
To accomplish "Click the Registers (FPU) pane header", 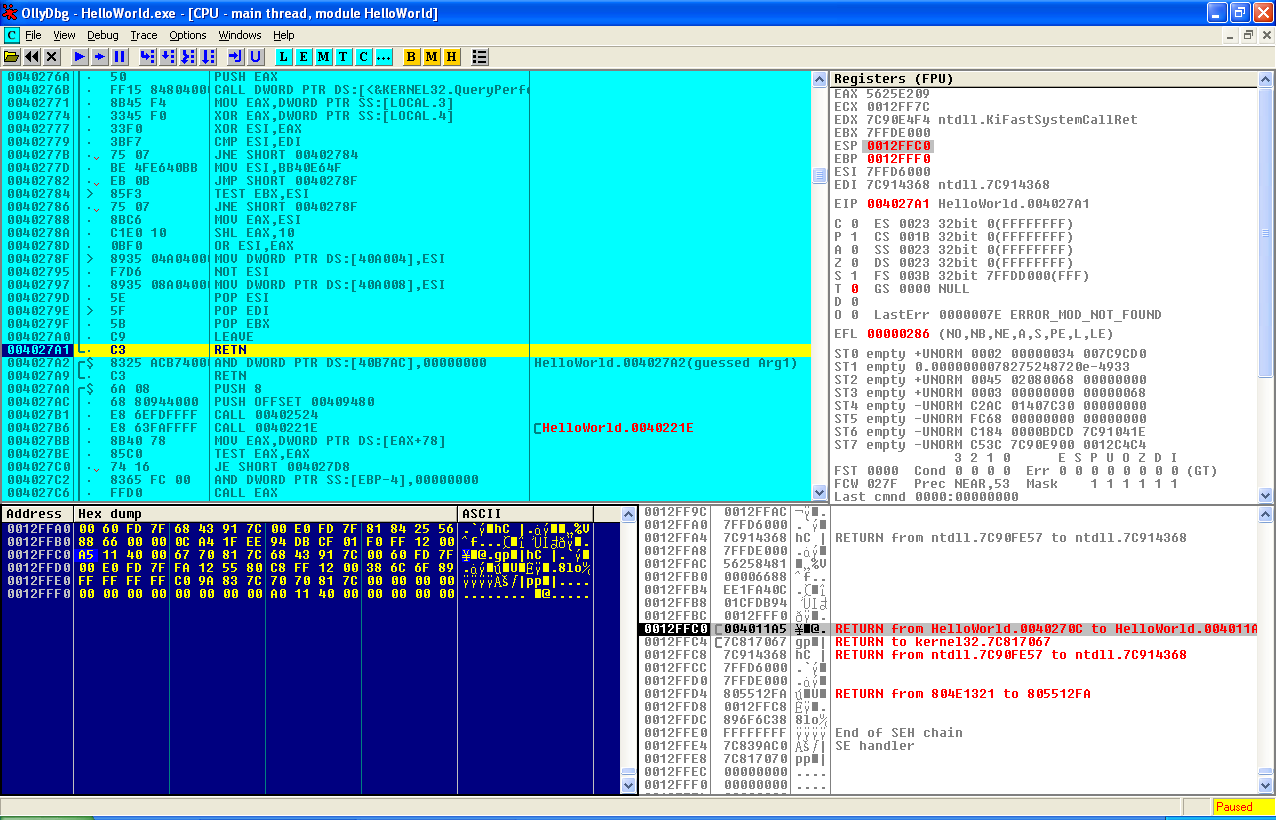I will (1044, 78).
